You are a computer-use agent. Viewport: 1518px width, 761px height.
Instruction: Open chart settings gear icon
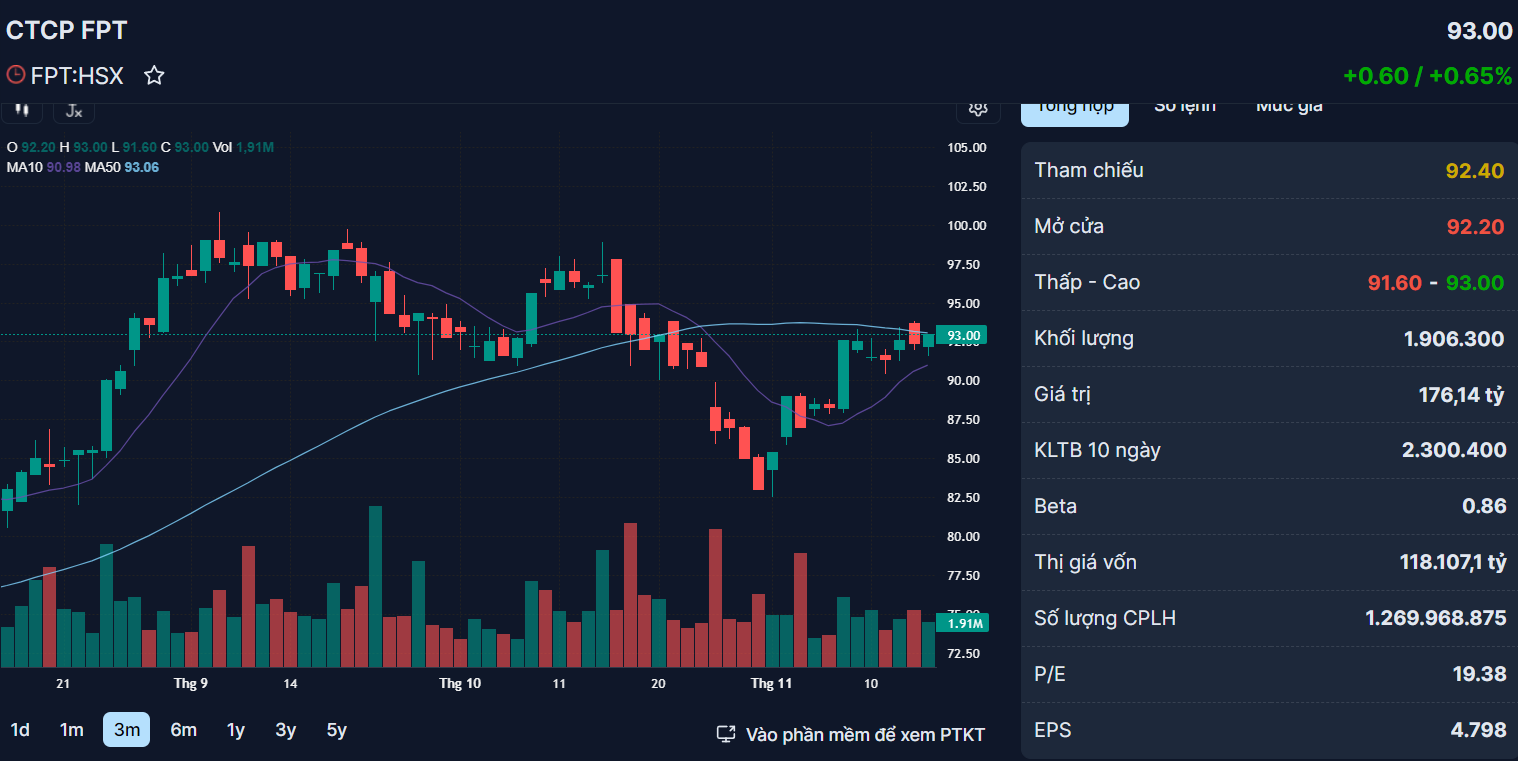click(979, 109)
